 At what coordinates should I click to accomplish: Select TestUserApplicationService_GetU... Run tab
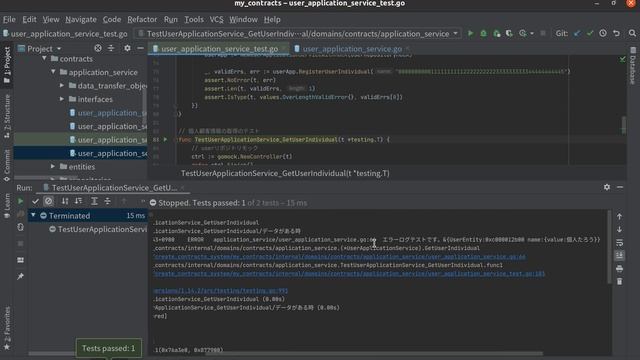tap(114, 187)
